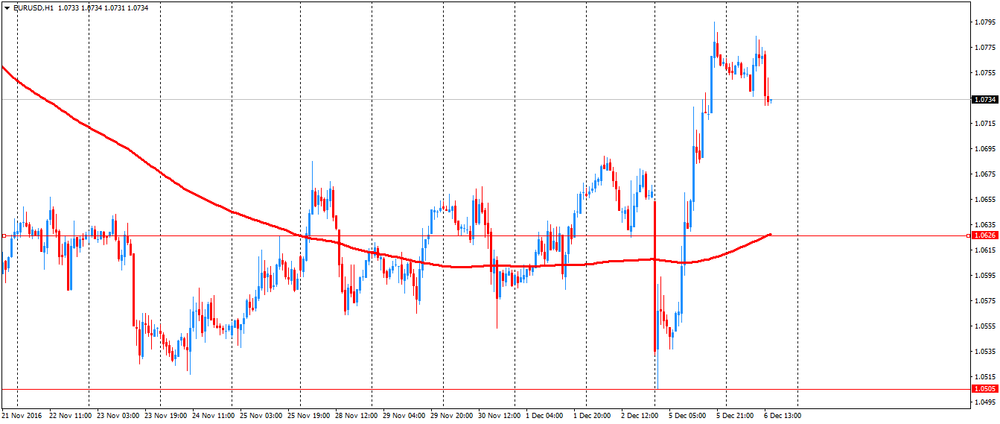Click the 1.0675 price scale value
This screenshot has height=424, width=1000.
[x=983, y=174]
